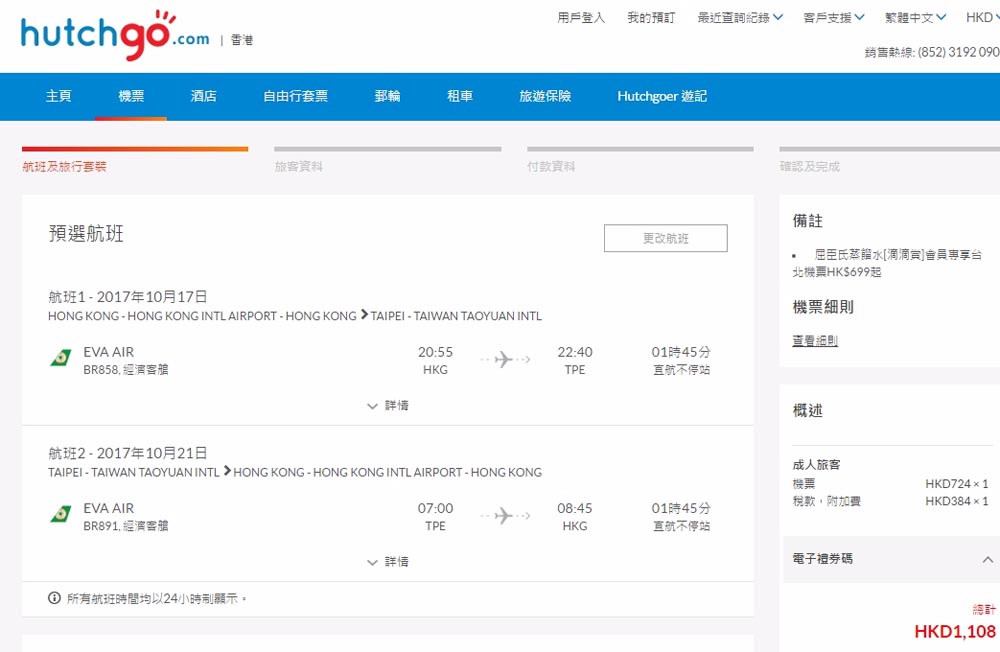Click the 航班1 - 2017年10月17日 heading
Viewport: 1000px width, 652px height.
coord(128,297)
